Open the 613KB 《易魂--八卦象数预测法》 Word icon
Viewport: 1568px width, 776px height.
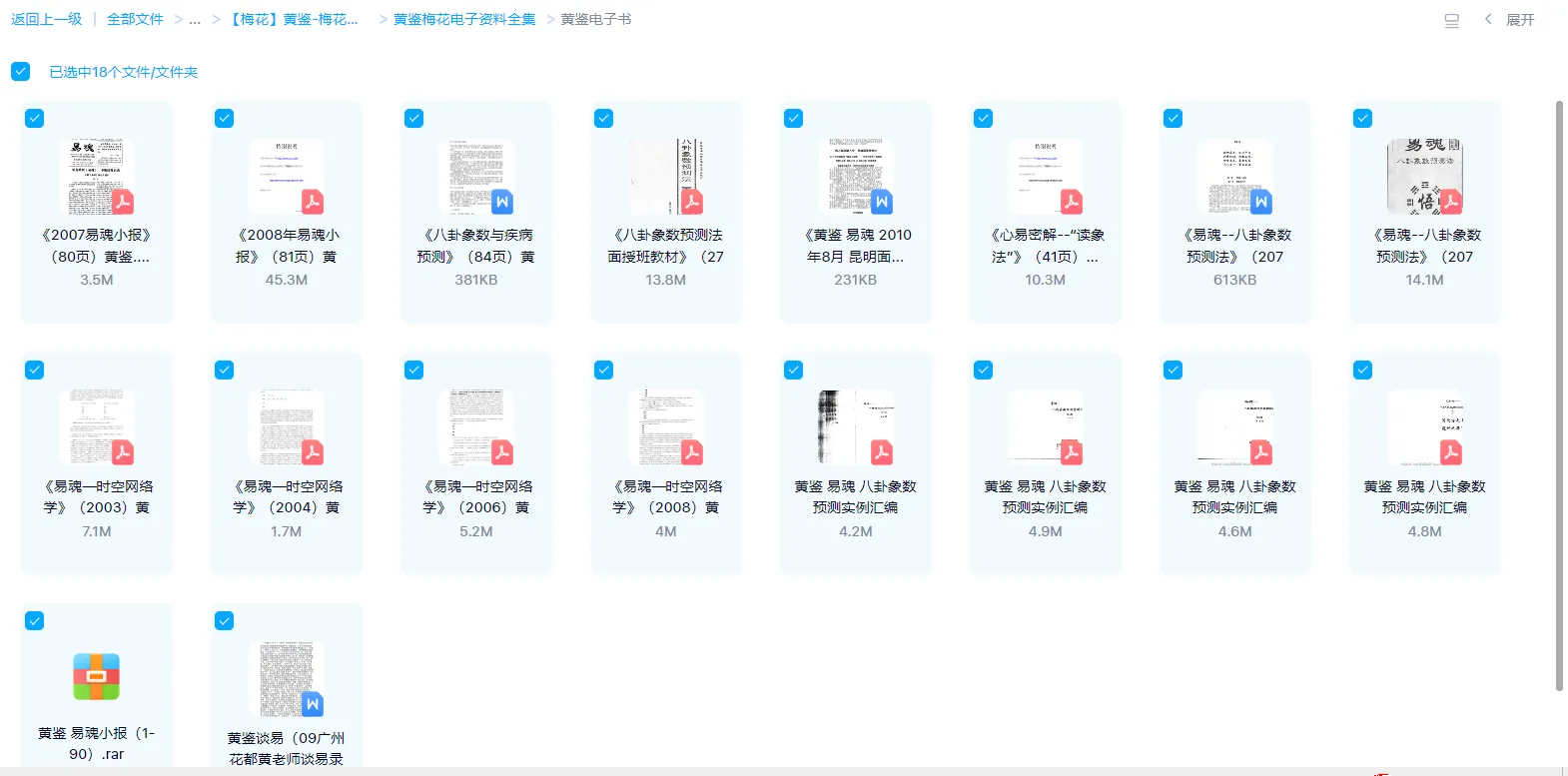1235,177
